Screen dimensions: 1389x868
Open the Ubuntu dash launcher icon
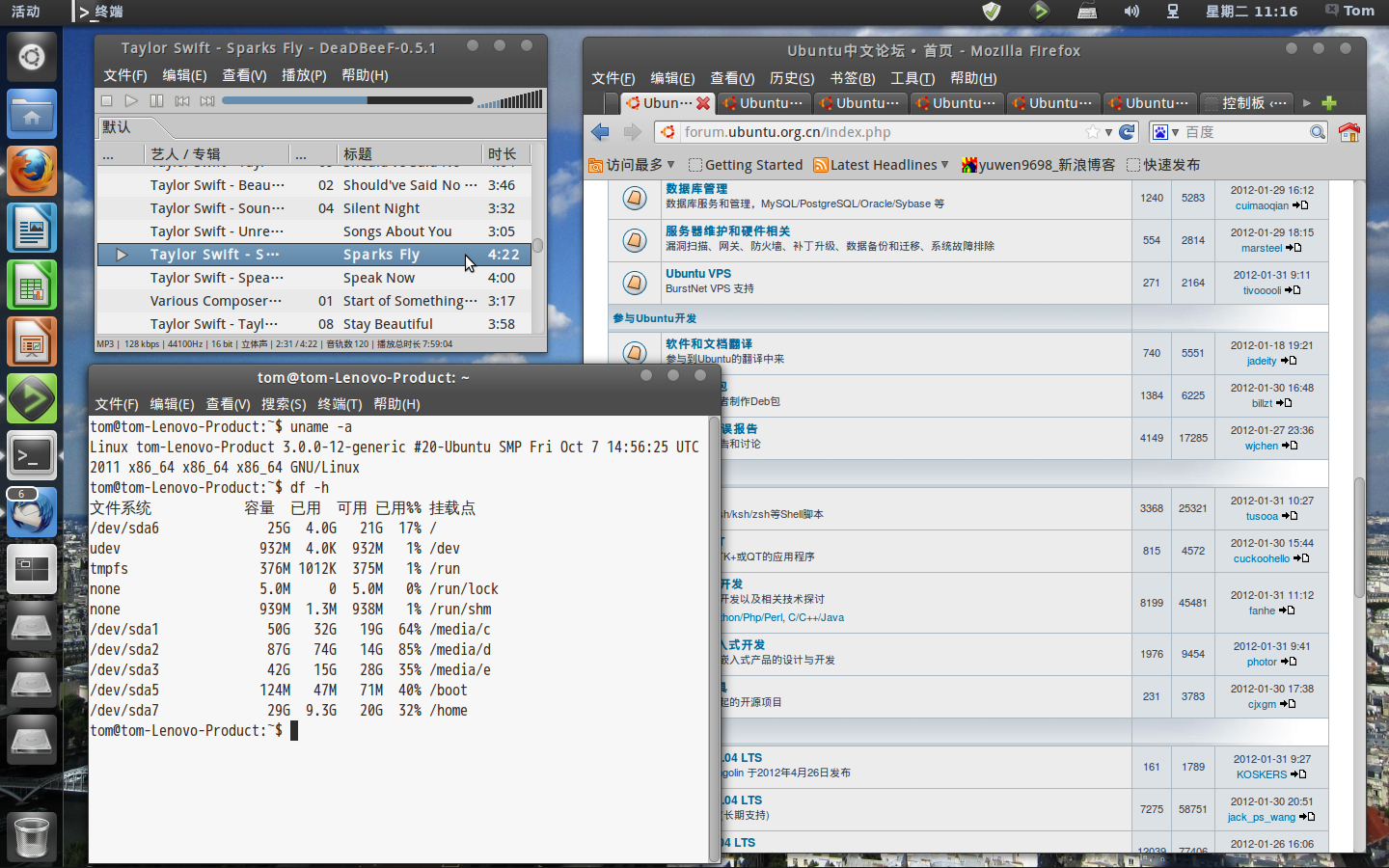[x=32, y=57]
